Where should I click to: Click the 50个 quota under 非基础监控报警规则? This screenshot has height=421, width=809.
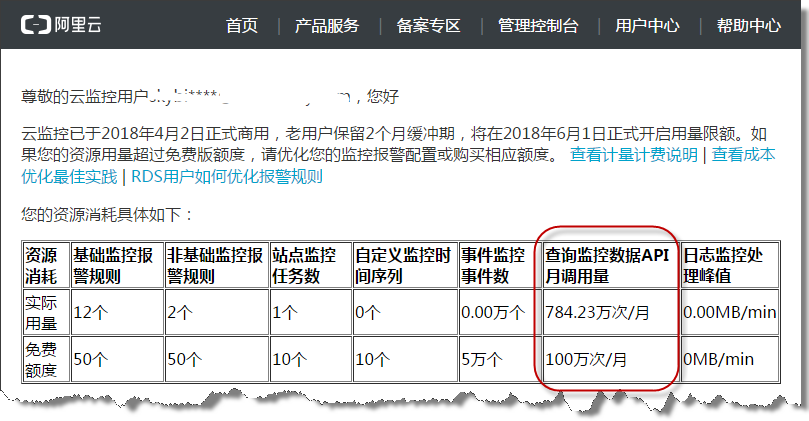coord(217,359)
